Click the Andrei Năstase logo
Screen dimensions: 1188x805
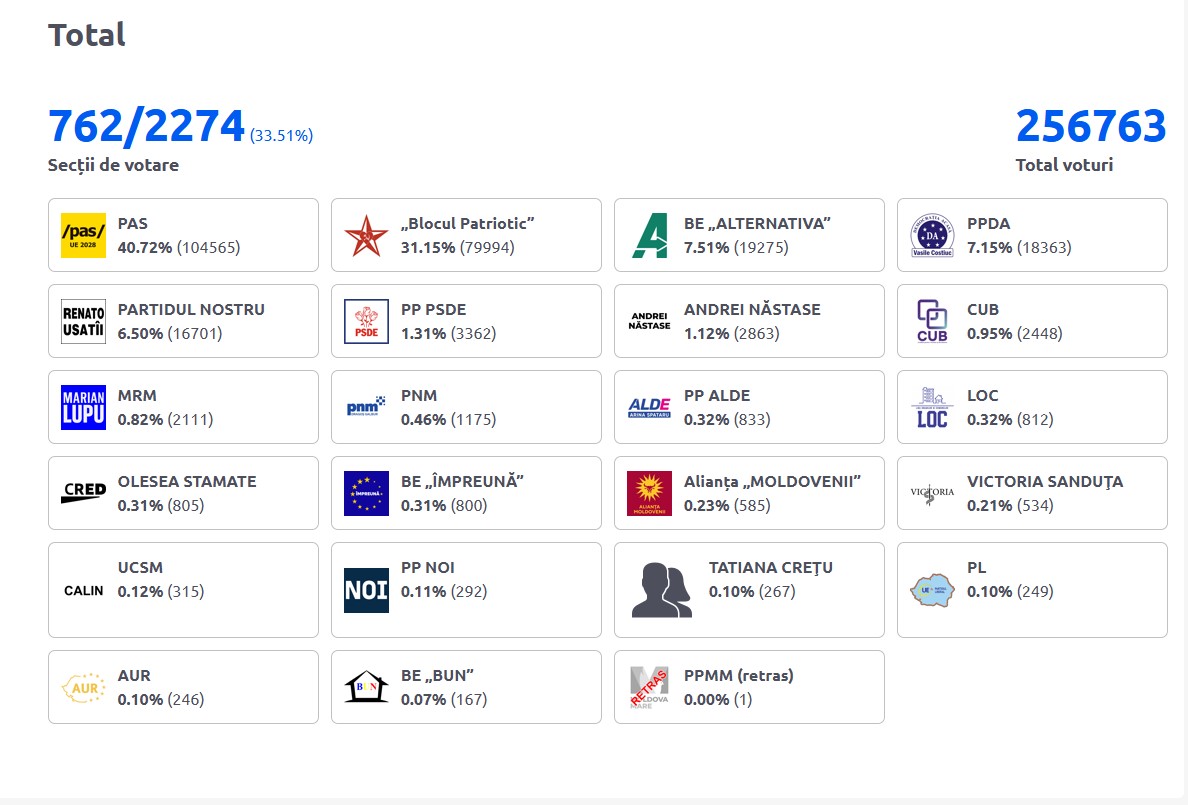point(650,321)
